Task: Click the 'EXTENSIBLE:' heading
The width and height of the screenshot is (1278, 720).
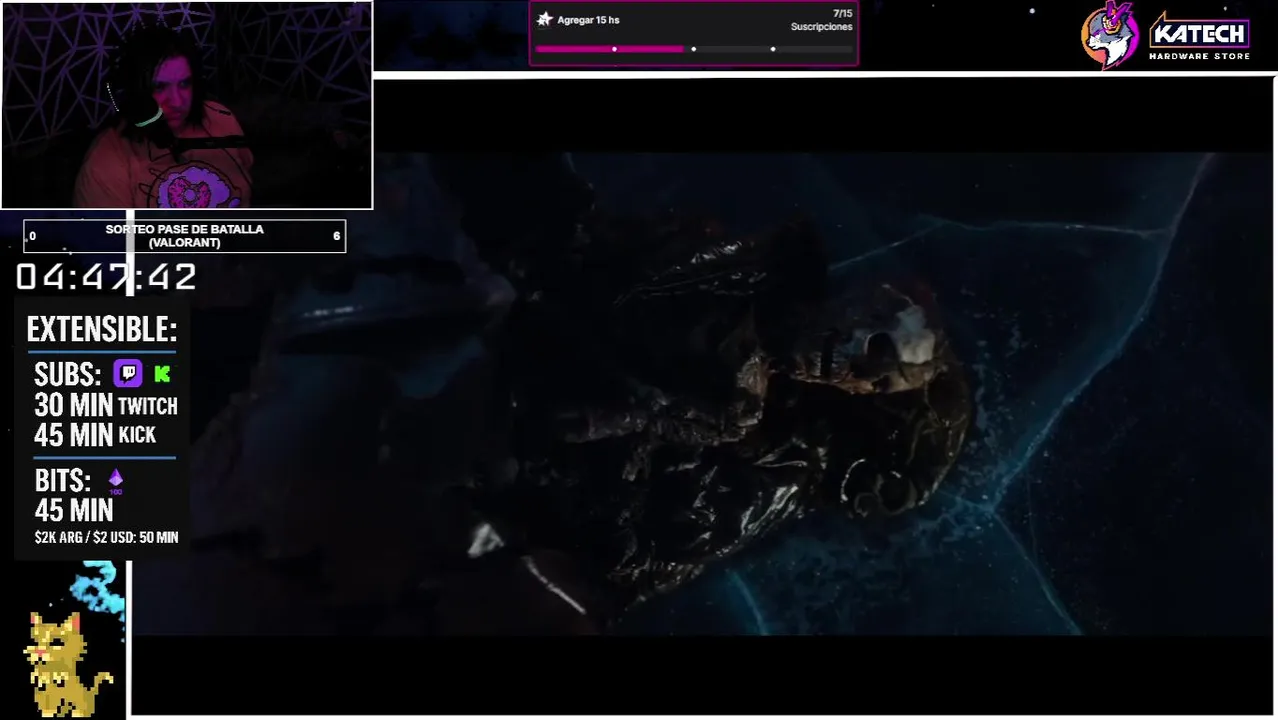Action: pyautogui.click(x=102, y=329)
